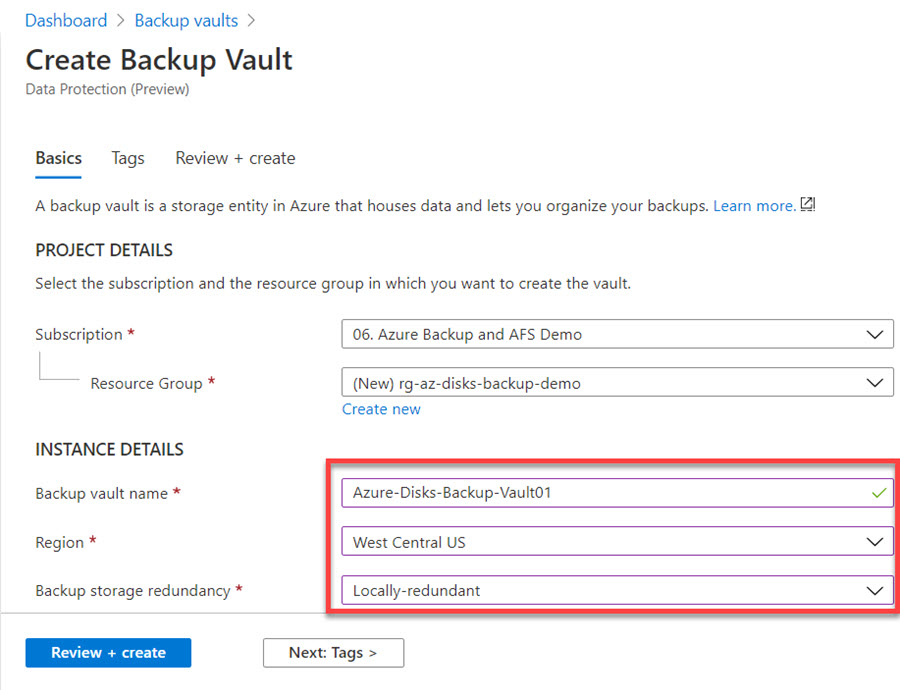Expand the Subscription dropdown
The width and height of the screenshot is (900, 690).
[617, 334]
